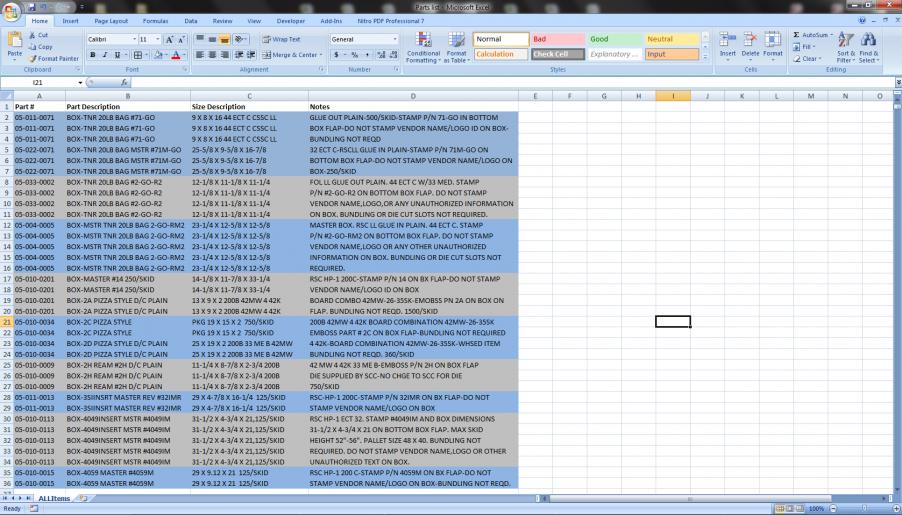Switch to the Insert tab
Viewport: 902px width, 515px height.
71,21
